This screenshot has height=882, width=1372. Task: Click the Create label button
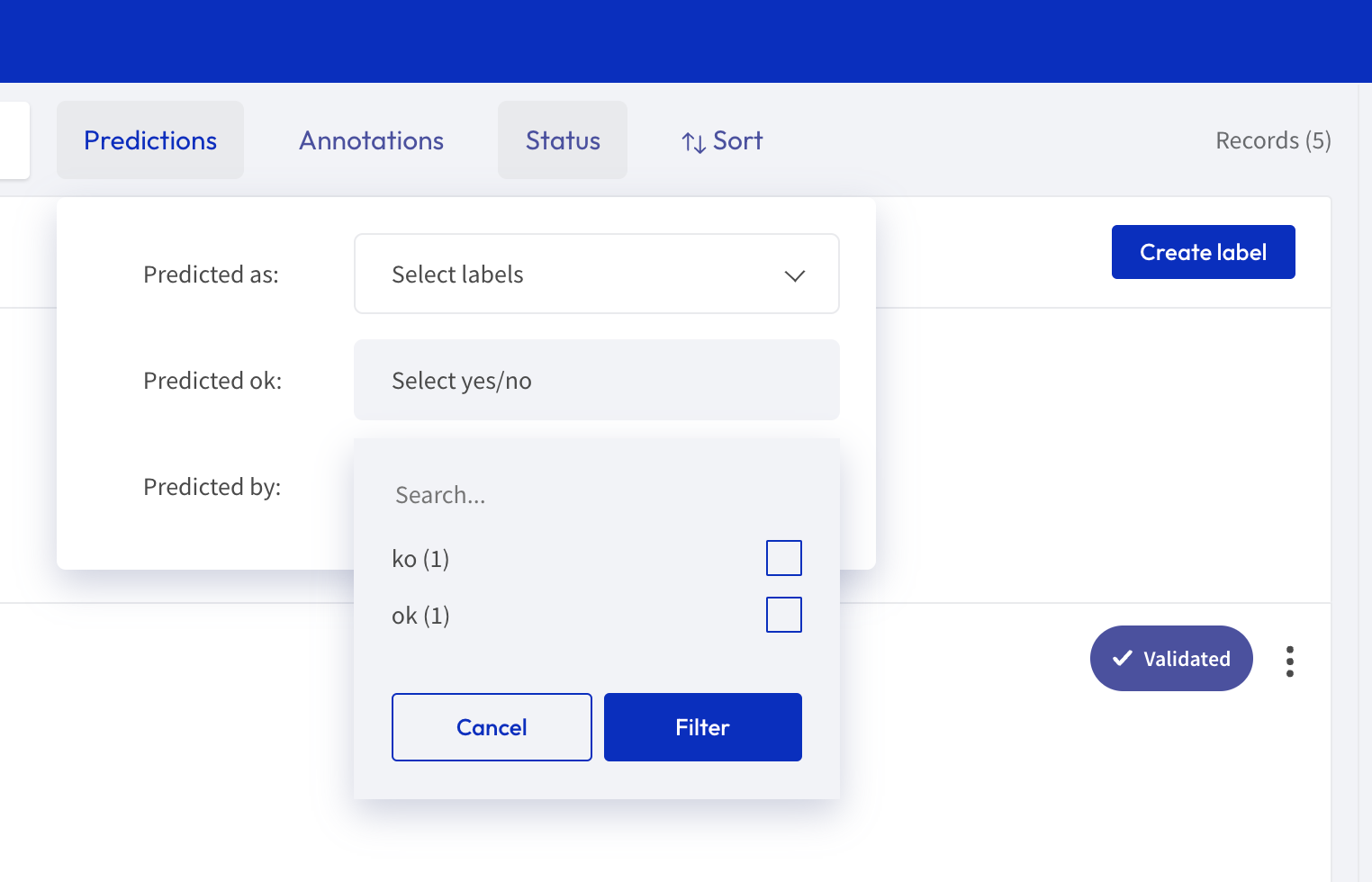(x=1204, y=252)
